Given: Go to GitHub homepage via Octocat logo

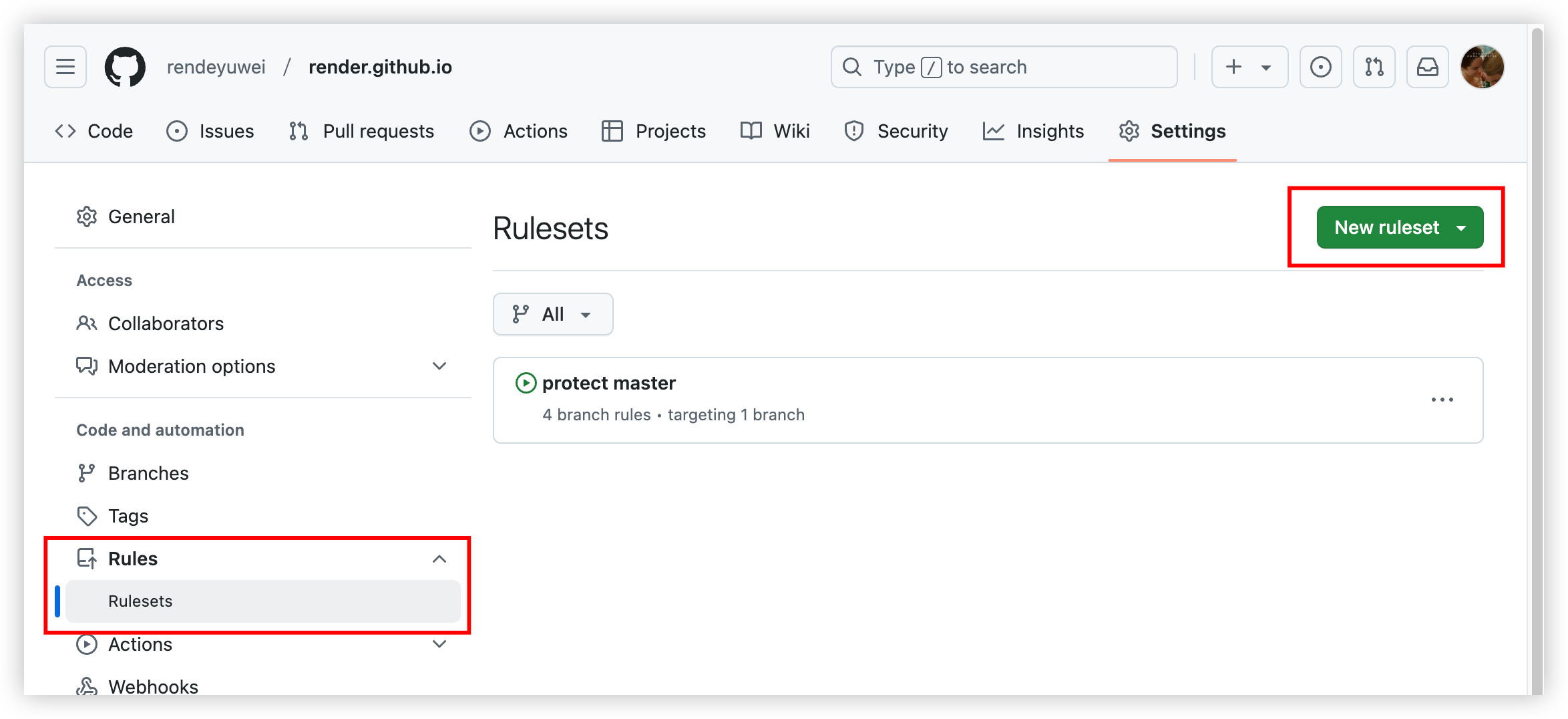Looking at the screenshot, I should pyautogui.click(x=125, y=67).
